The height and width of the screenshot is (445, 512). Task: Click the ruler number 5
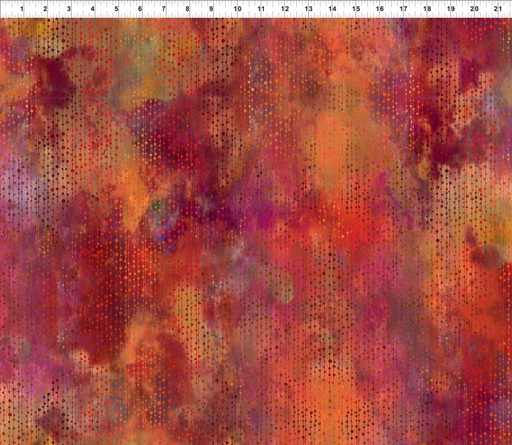pyautogui.click(x=116, y=9)
